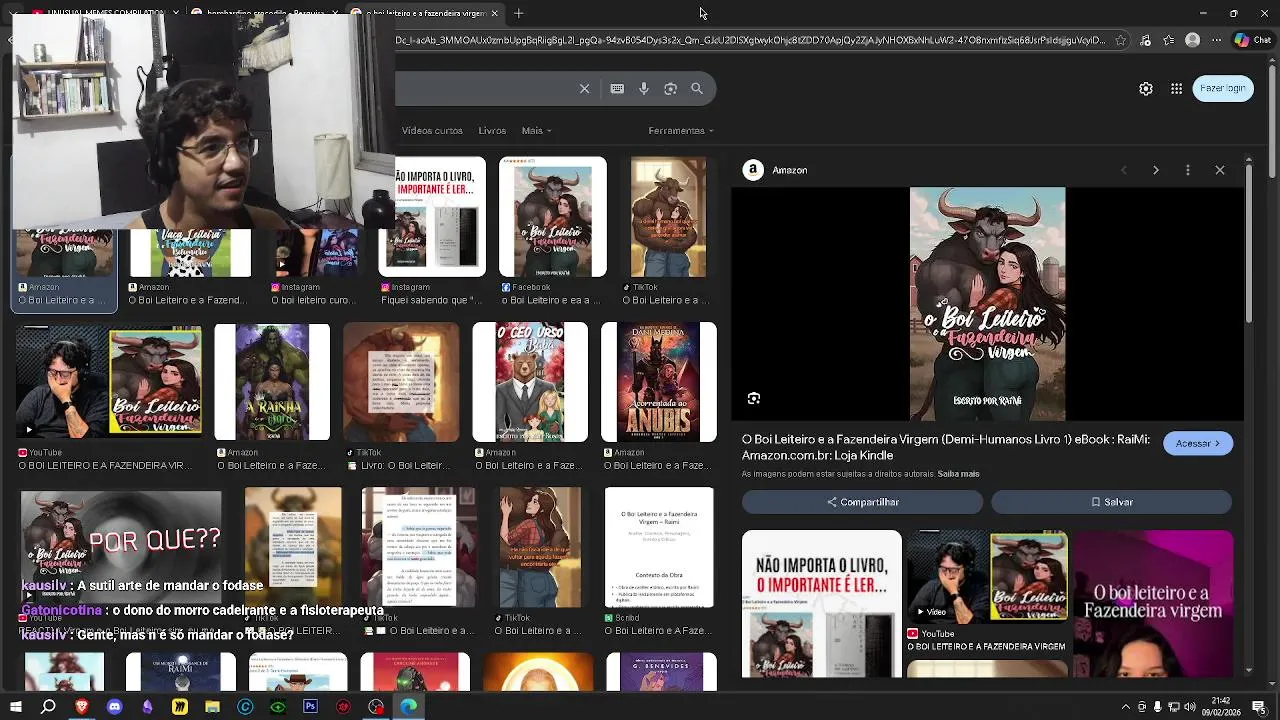The width and height of the screenshot is (1280, 720).
Task: Open O CEO Urso book thumbnail
Action: click(530, 381)
